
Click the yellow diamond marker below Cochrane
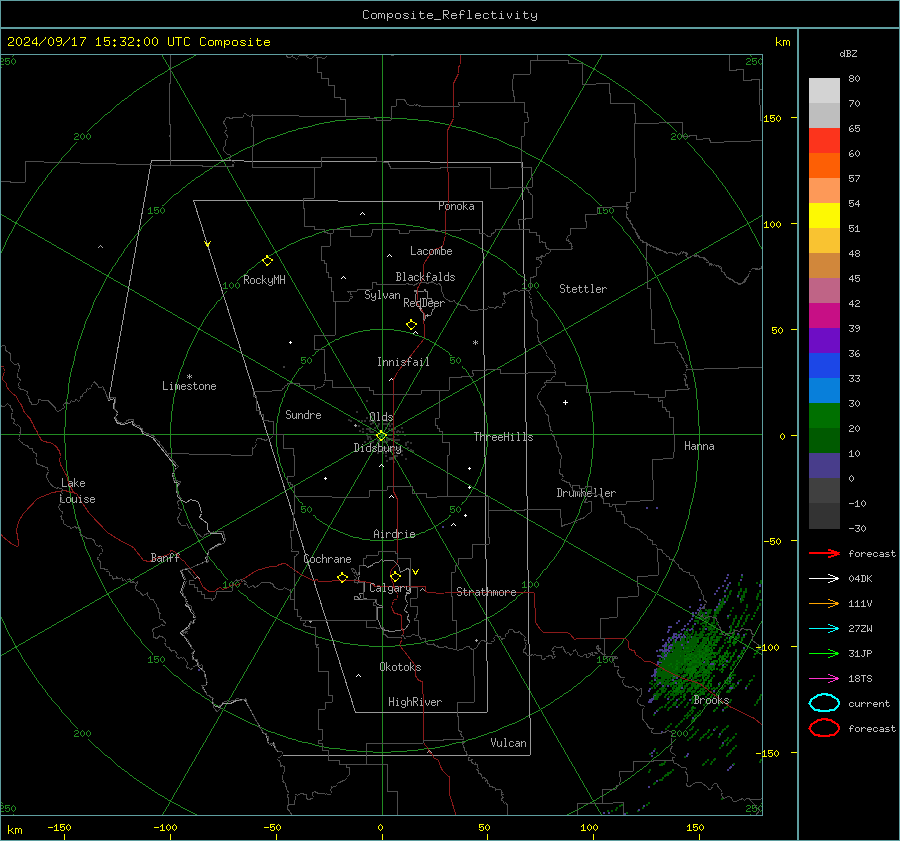[342, 577]
